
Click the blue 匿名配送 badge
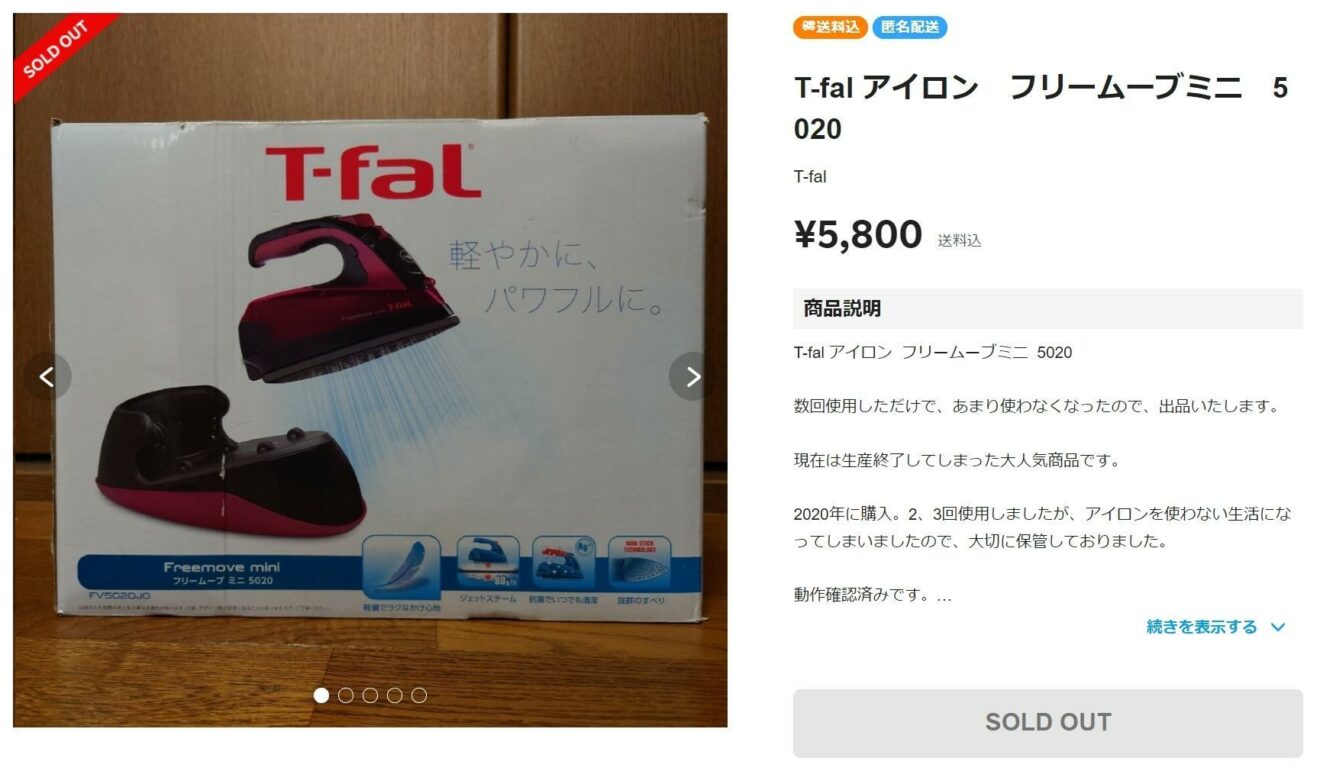point(909,27)
